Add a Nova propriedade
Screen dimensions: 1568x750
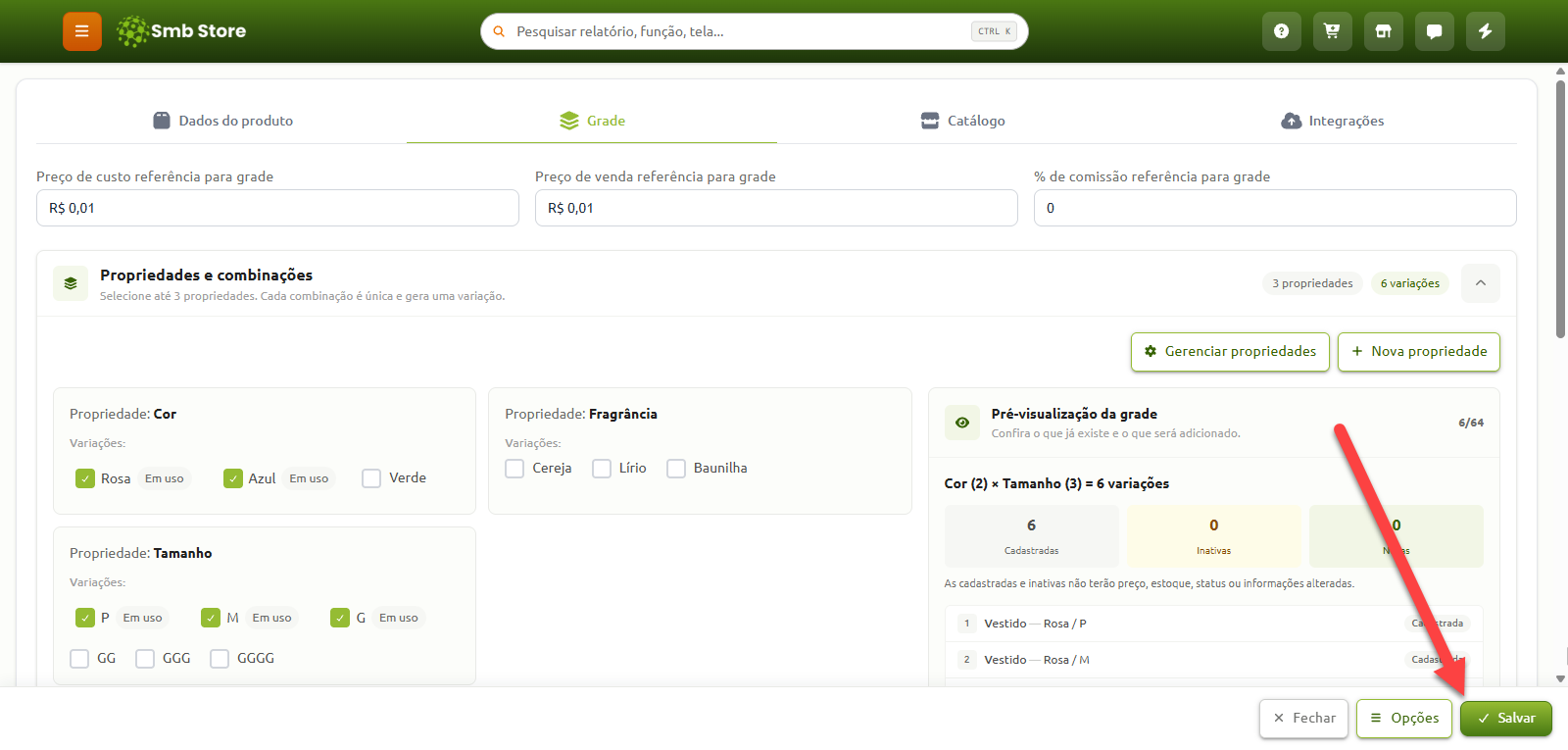1419,352
